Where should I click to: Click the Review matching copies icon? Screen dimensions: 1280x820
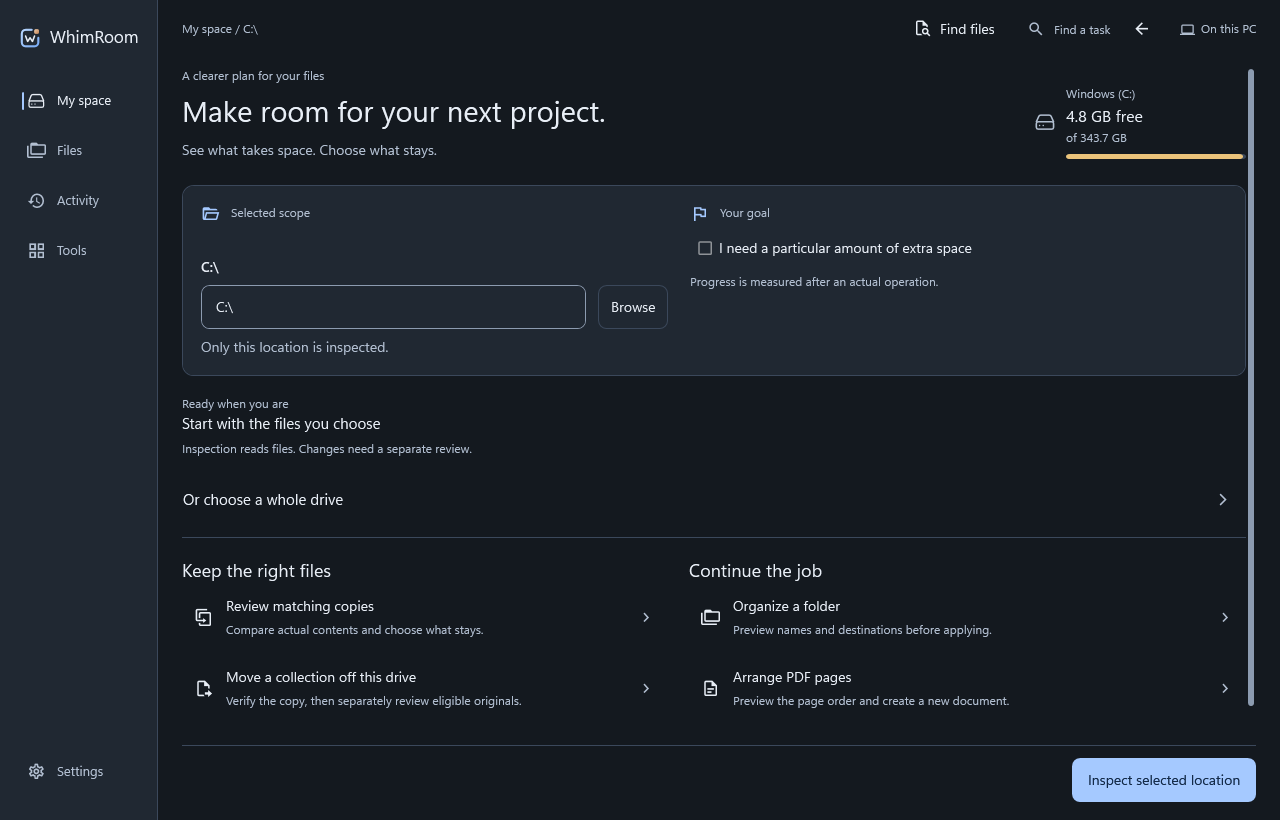pyautogui.click(x=203, y=617)
